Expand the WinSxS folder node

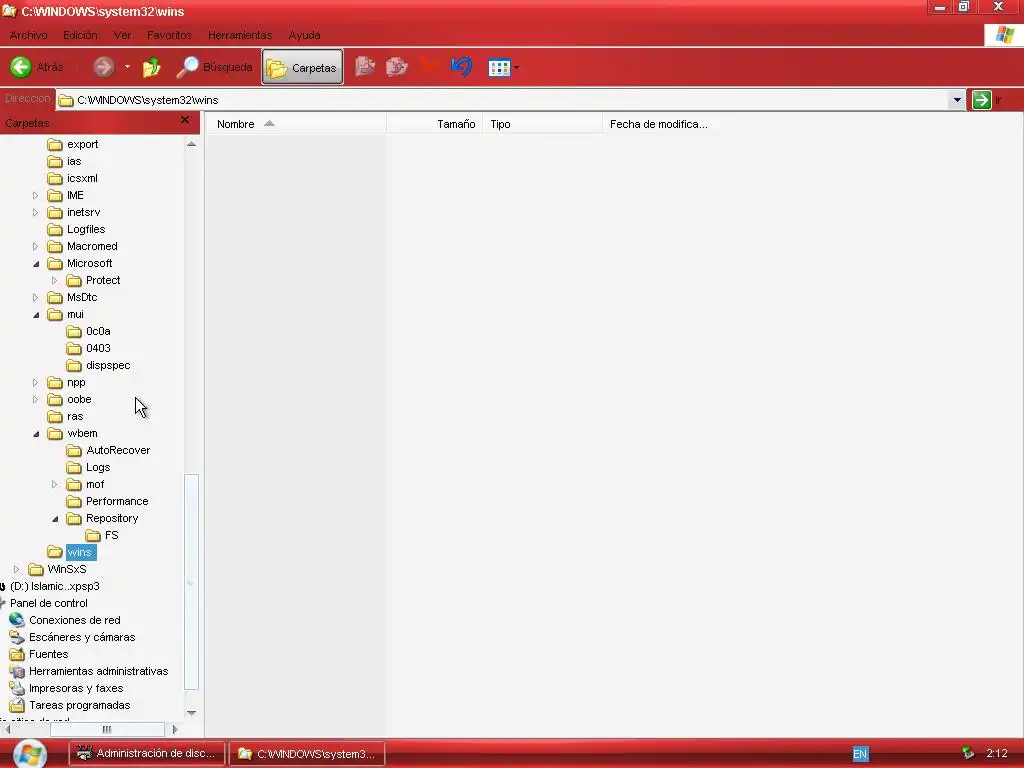16,569
